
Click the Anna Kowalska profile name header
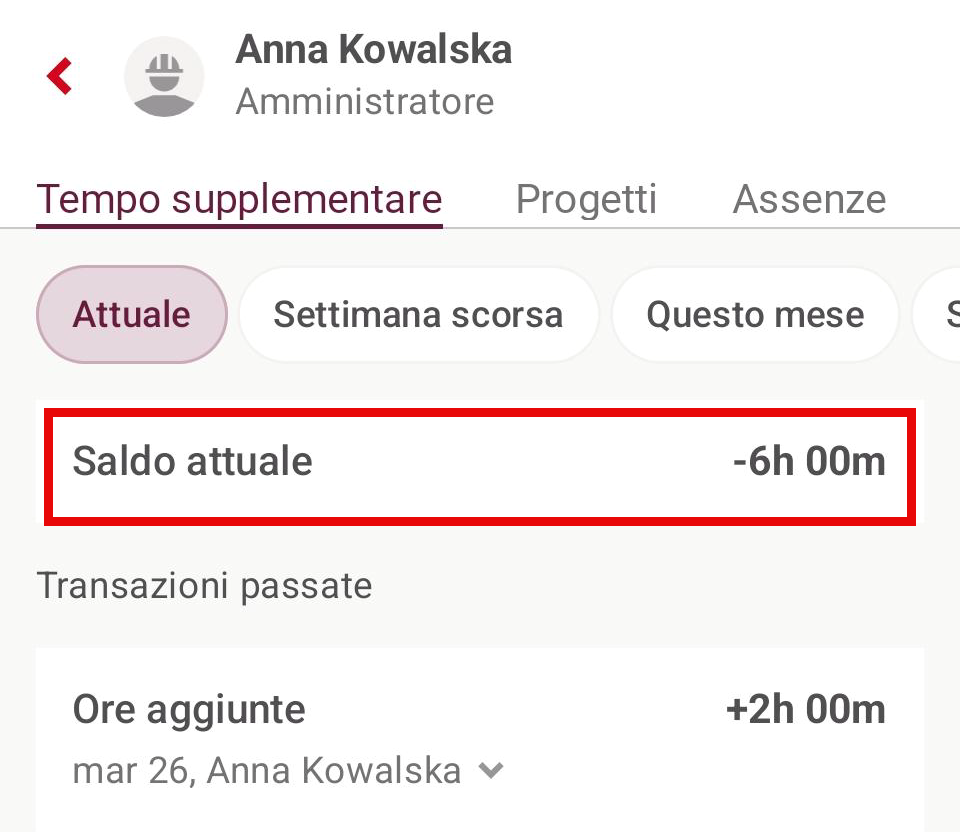click(x=373, y=50)
